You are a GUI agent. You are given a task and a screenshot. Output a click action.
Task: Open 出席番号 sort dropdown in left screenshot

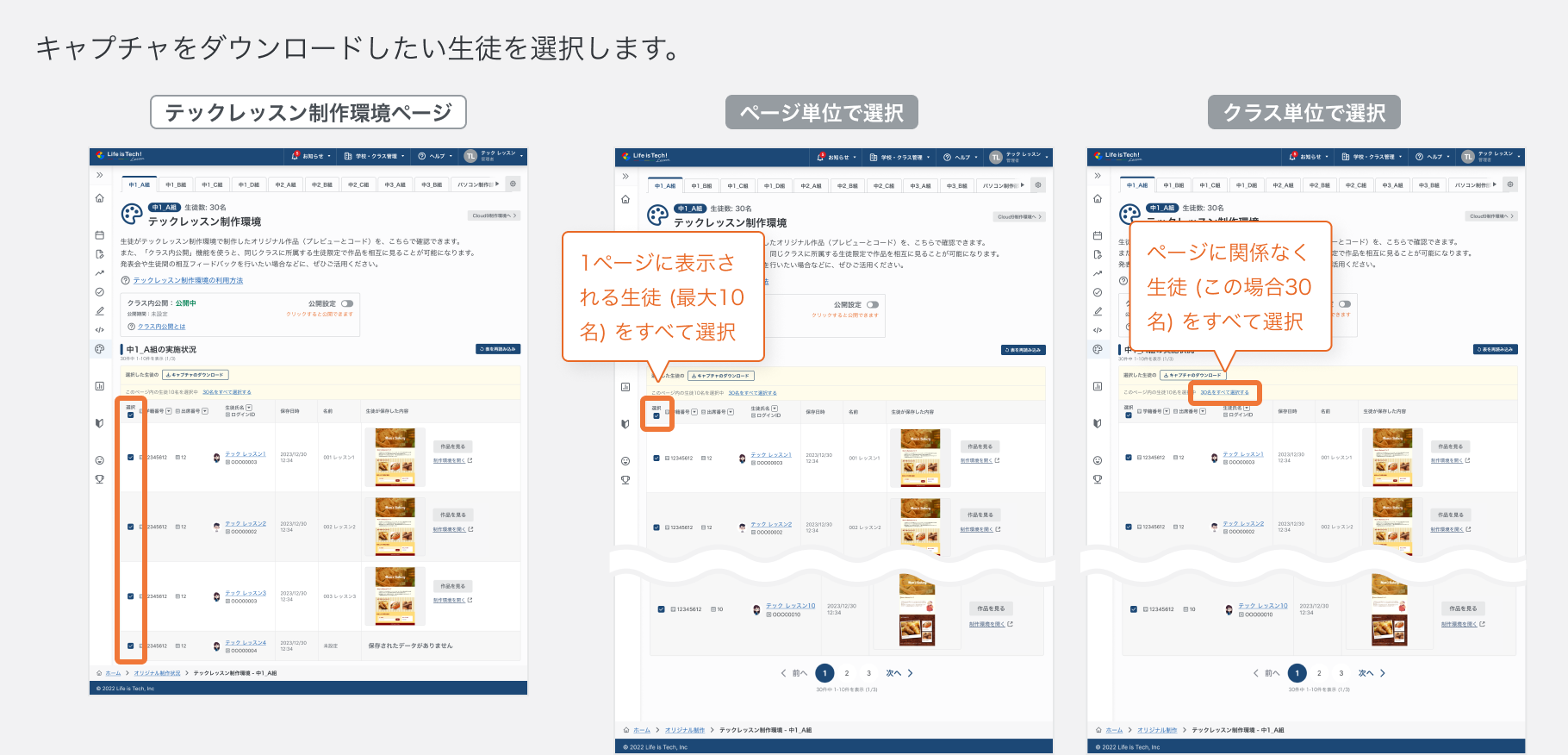(x=203, y=411)
